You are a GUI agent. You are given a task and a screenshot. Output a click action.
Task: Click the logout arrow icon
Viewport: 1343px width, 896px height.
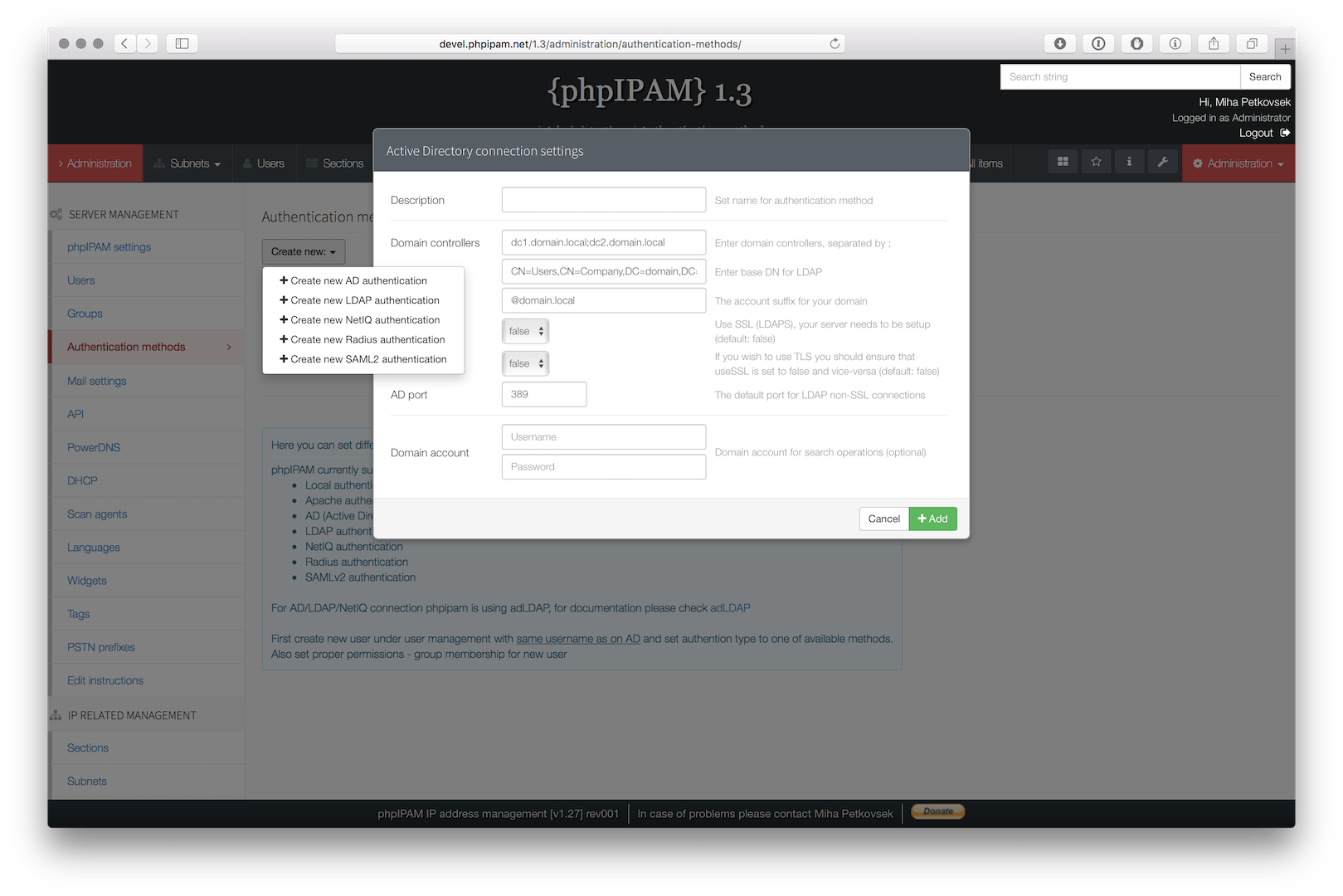(1285, 133)
